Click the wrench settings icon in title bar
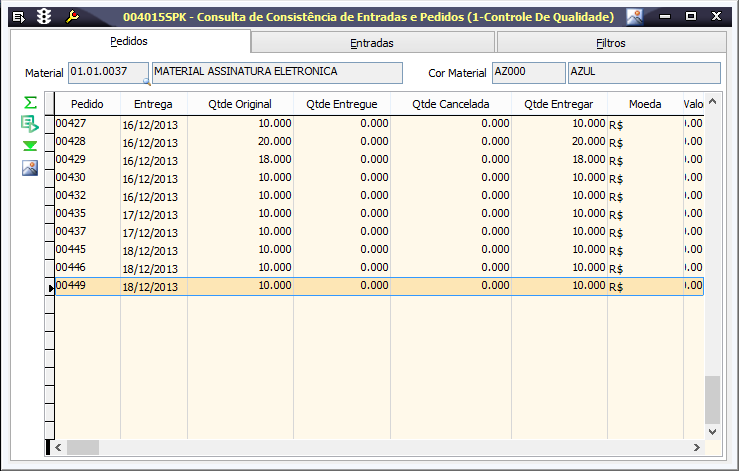 click(x=72, y=17)
